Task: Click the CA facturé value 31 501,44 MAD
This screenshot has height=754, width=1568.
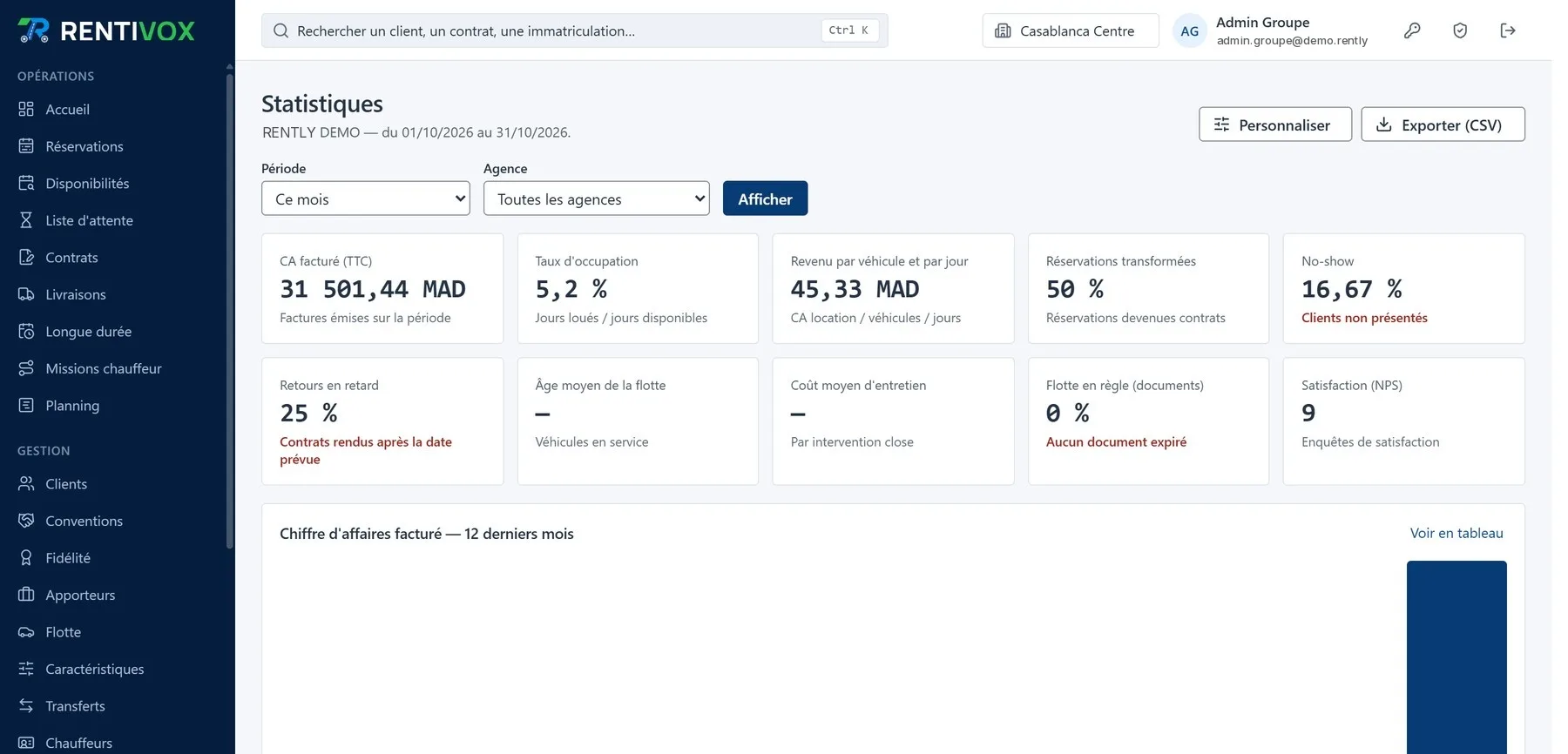Action: click(x=373, y=289)
